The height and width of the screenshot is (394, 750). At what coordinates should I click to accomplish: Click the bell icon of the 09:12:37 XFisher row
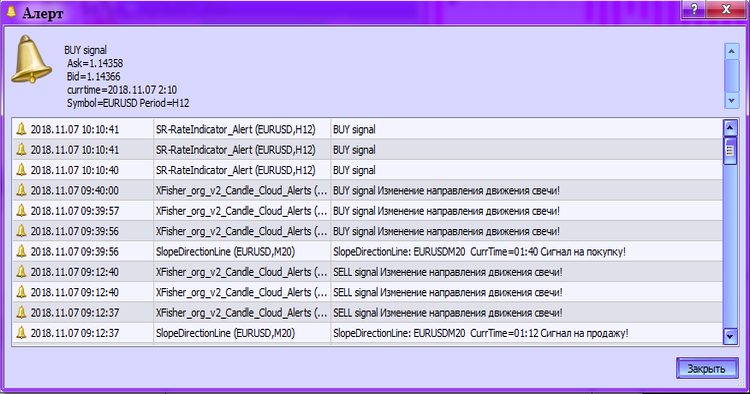pyautogui.click(x=21, y=312)
